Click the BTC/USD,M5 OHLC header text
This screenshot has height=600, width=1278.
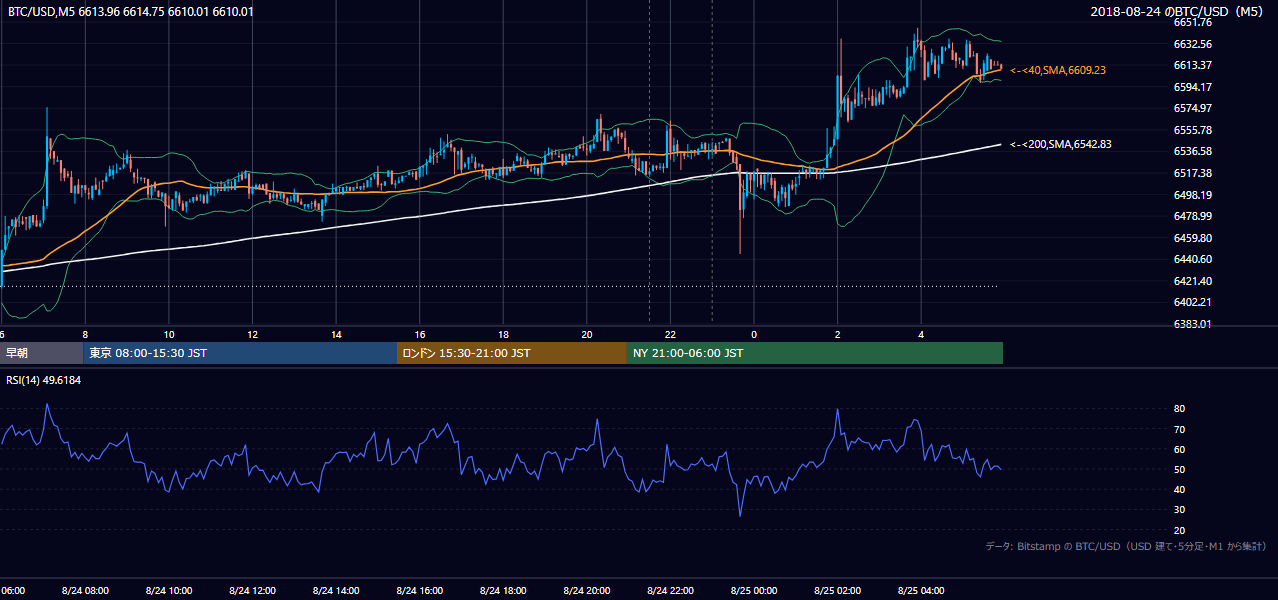(130, 12)
